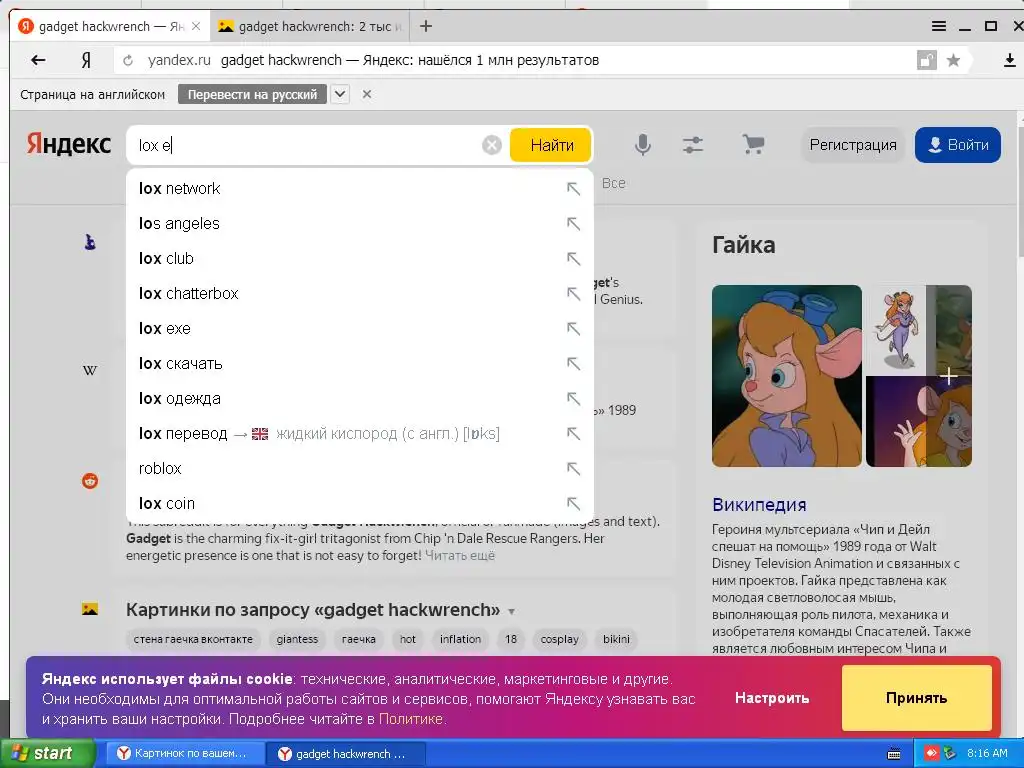Fill 'roblox' using its arrow icon

pyautogui.click(x=573, y=469)
